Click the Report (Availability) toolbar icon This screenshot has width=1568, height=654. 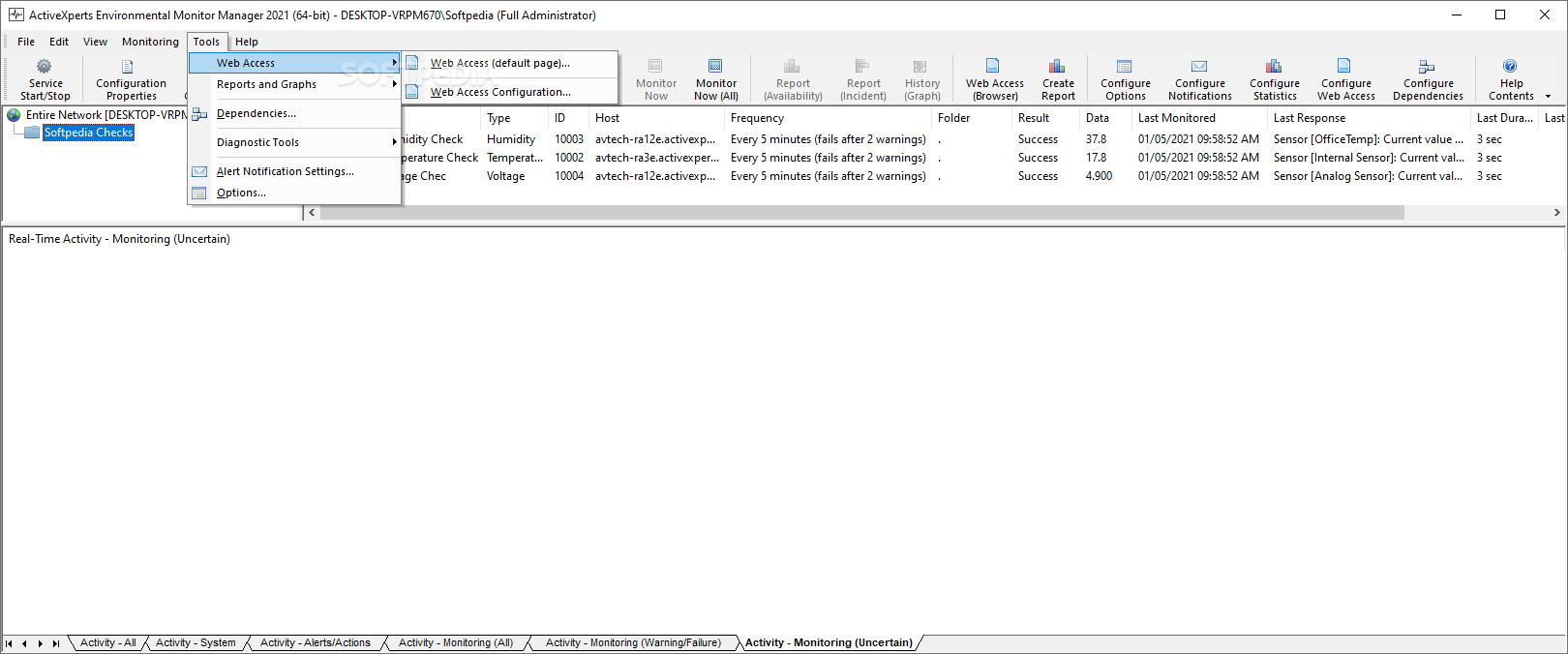point(792,66)
